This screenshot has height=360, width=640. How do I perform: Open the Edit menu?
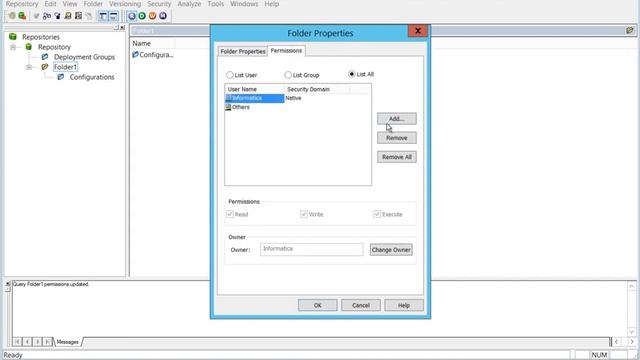pos(51,4)
